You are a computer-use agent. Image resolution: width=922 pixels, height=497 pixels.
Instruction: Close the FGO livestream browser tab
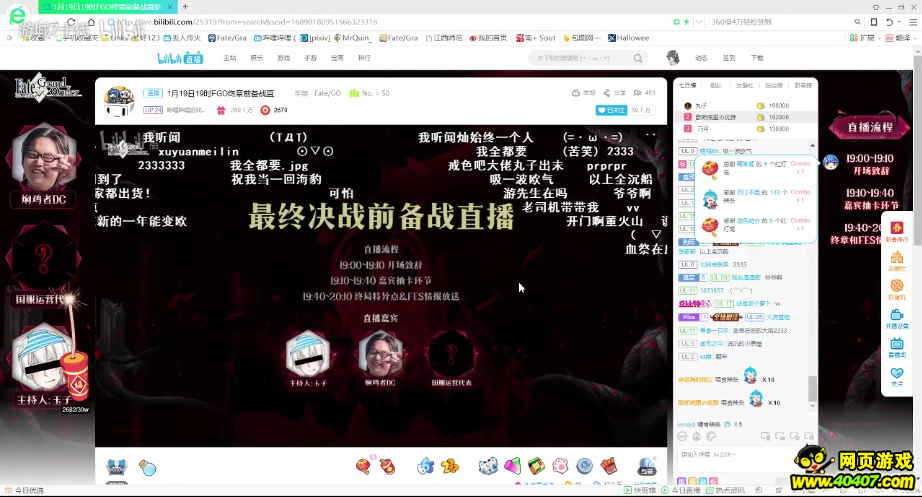[x=170, y=7]
